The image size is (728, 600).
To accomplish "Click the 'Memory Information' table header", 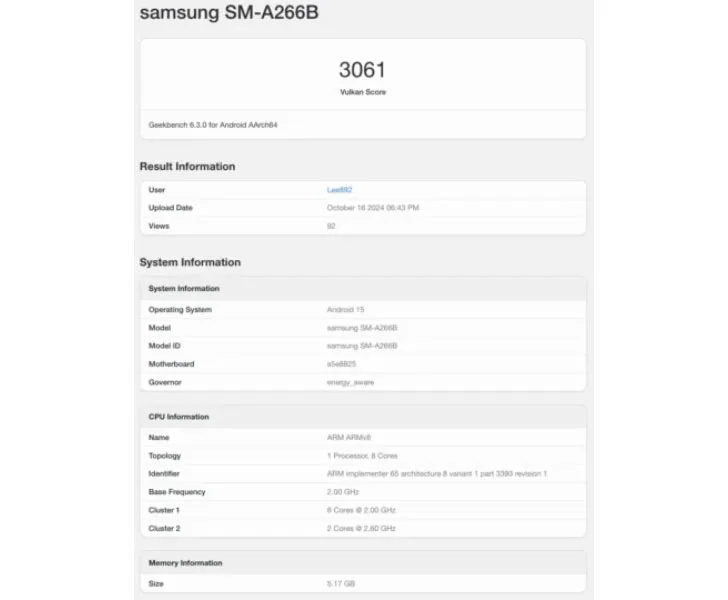I will pos(363,563).
